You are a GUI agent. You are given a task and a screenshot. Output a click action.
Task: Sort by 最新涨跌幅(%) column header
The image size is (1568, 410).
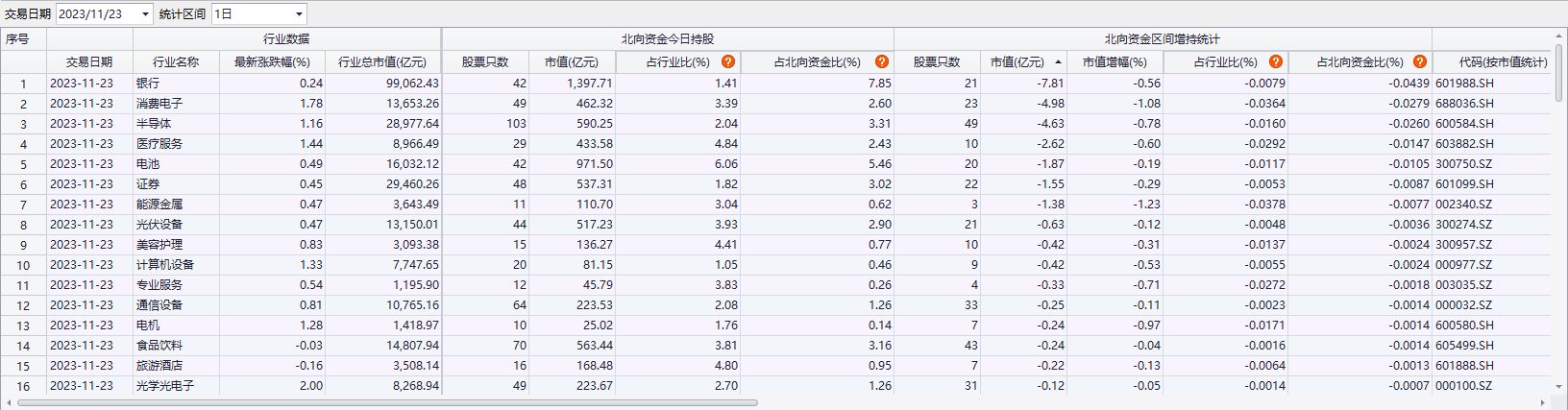(272, 61)
